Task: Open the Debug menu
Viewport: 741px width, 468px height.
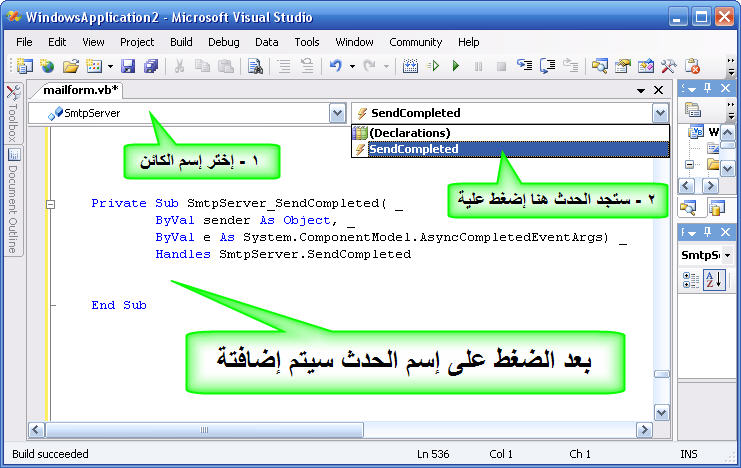Action: pos(224,42)
